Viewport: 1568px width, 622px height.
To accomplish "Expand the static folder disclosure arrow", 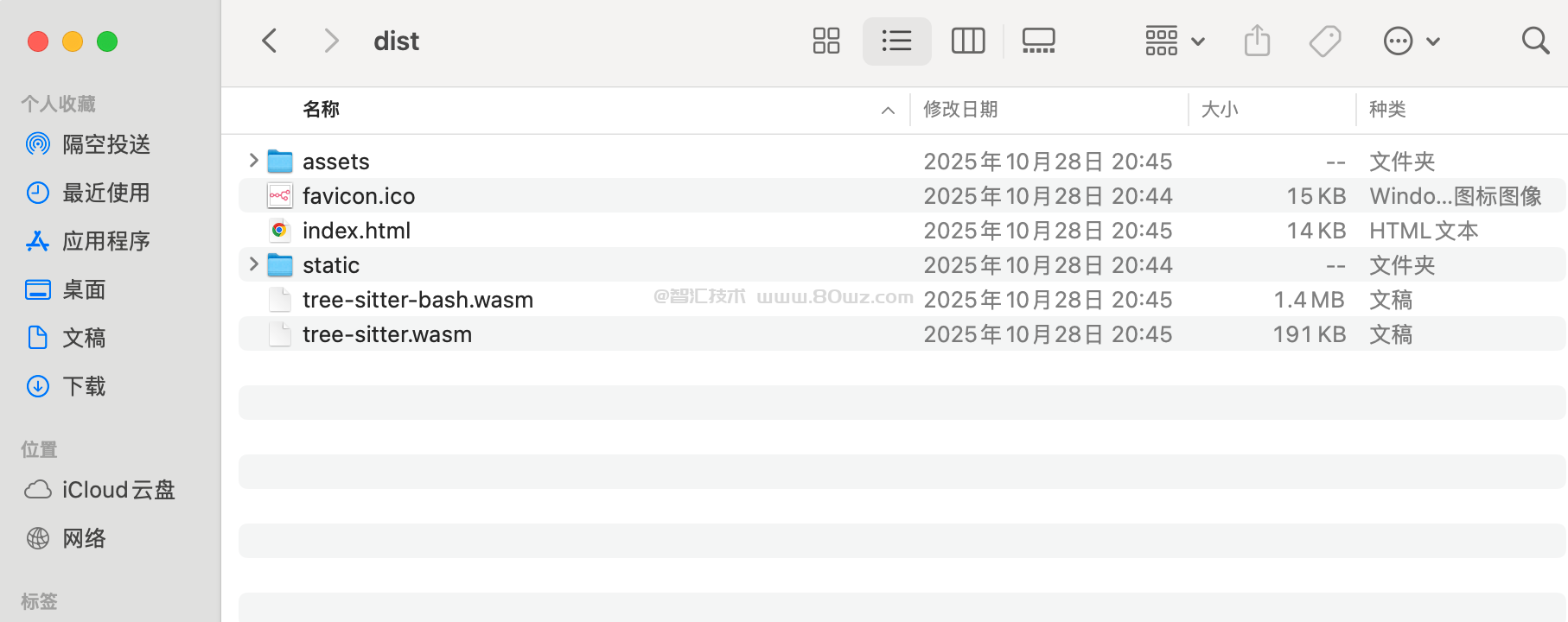I will (x=253, y=264).
